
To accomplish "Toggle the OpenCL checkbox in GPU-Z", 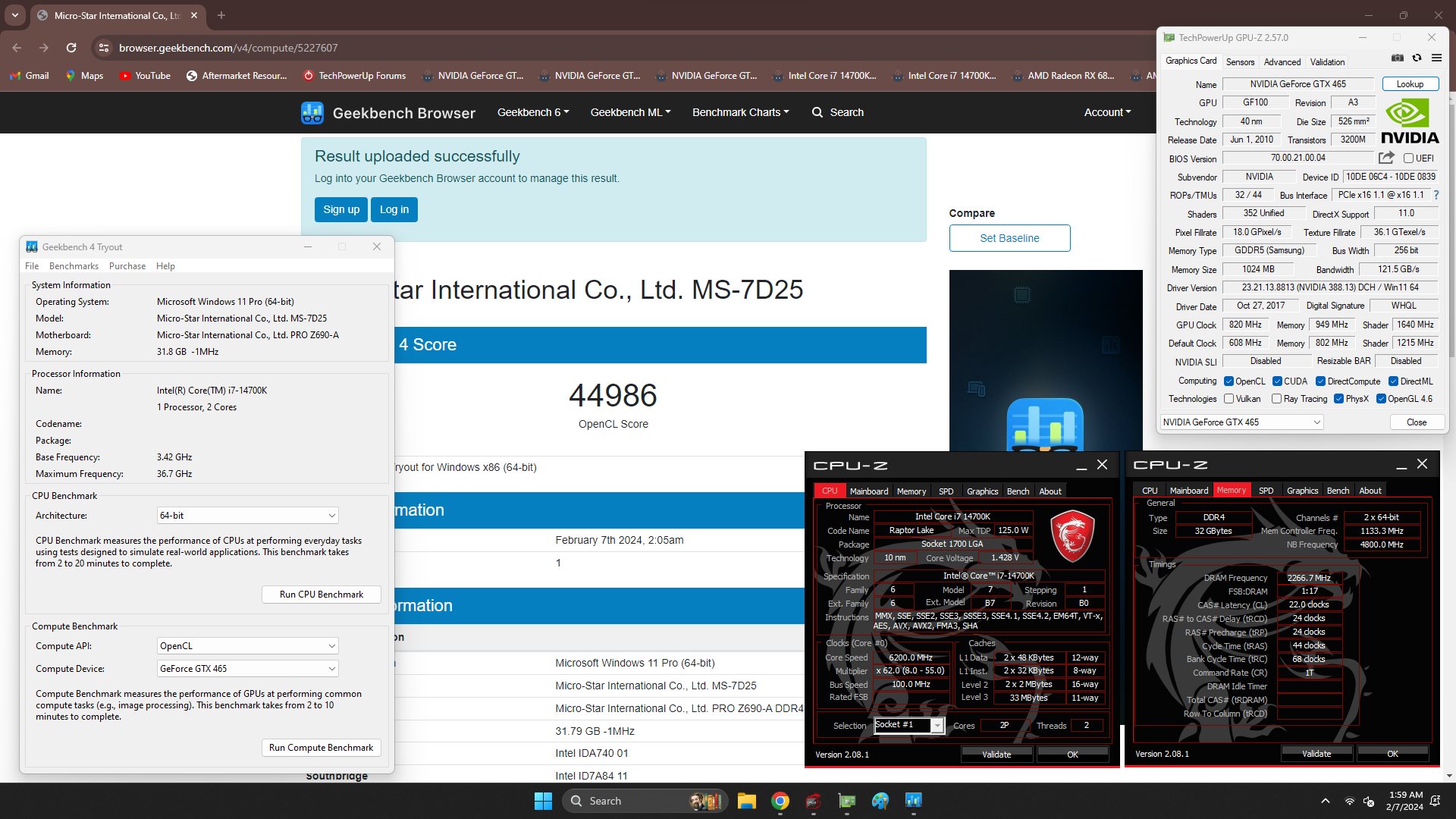I will tap(1228, 381).
